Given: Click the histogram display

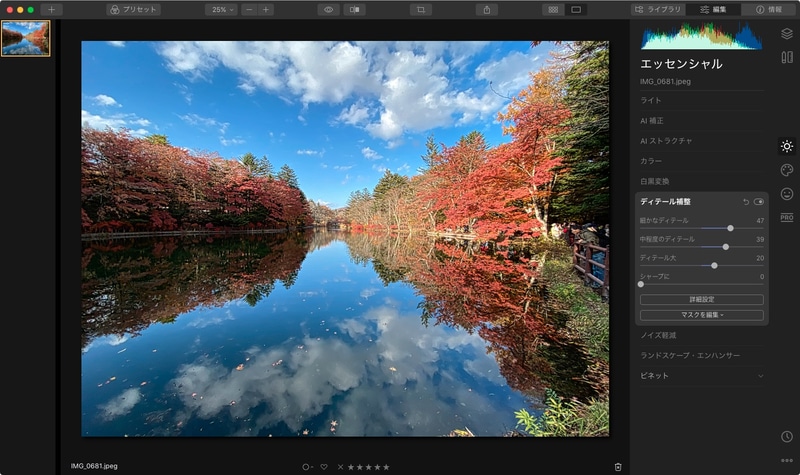Looking at the screenshot, I should point(702,37).
